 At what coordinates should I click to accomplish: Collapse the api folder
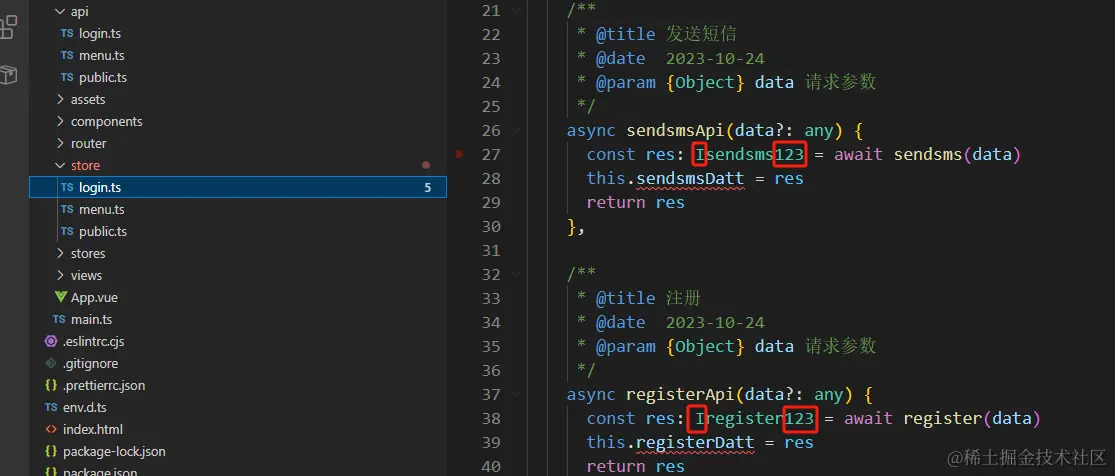[x=60, y=12]
